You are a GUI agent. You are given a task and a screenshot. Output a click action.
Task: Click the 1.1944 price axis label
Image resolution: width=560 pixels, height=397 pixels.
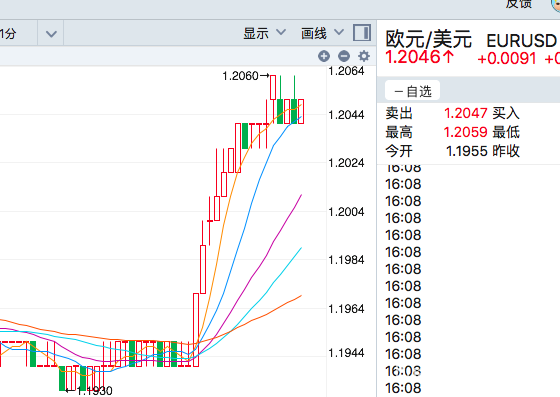(346, 353)
